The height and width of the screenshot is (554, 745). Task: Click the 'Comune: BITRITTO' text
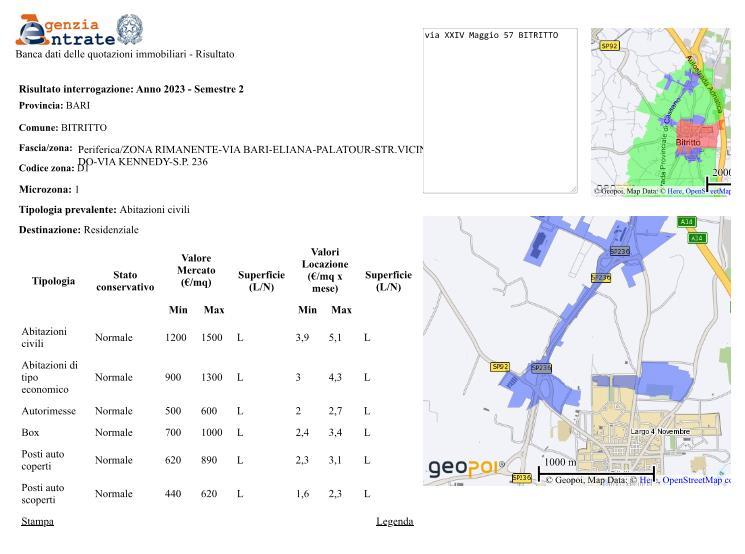tap(63, 128)
